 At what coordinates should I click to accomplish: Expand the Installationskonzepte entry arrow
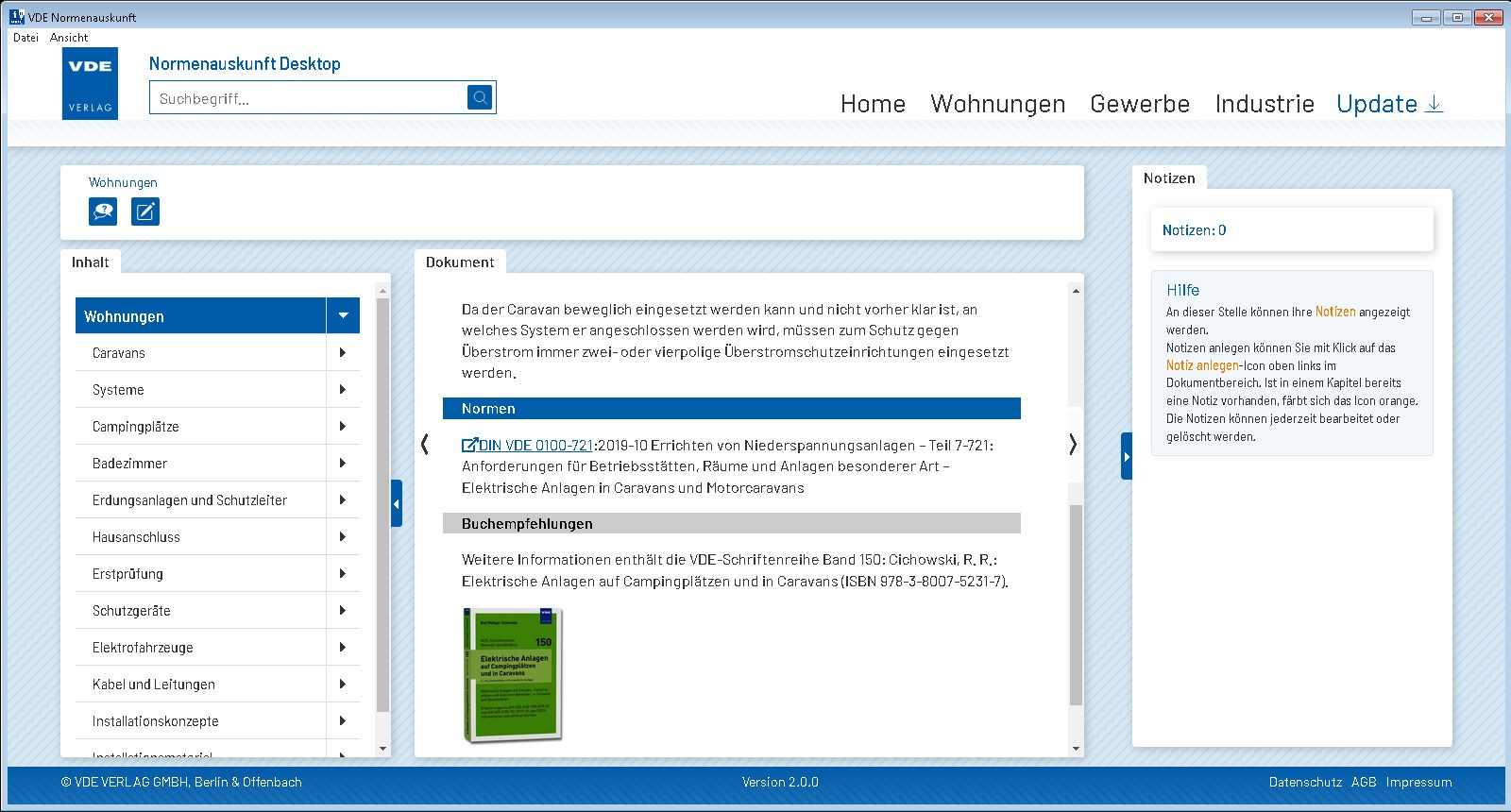click(343, 720)
